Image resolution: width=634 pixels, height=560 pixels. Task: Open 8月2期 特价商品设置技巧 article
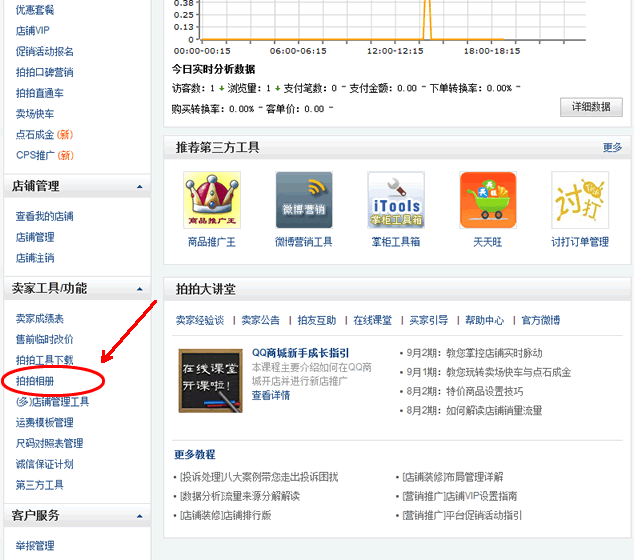pos(465,391)
